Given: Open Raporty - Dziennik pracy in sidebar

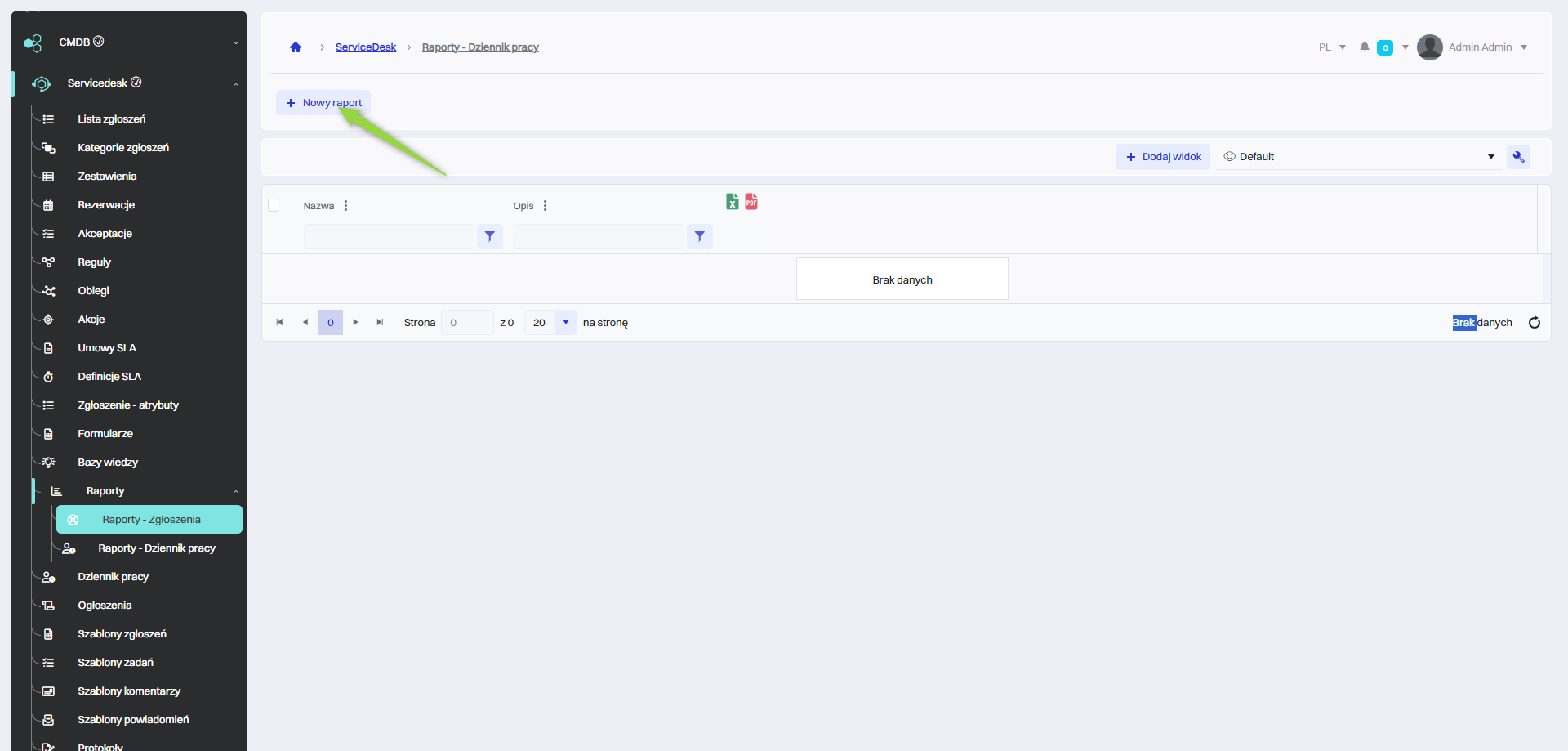Looking at the screenshot, I should 156,548.
